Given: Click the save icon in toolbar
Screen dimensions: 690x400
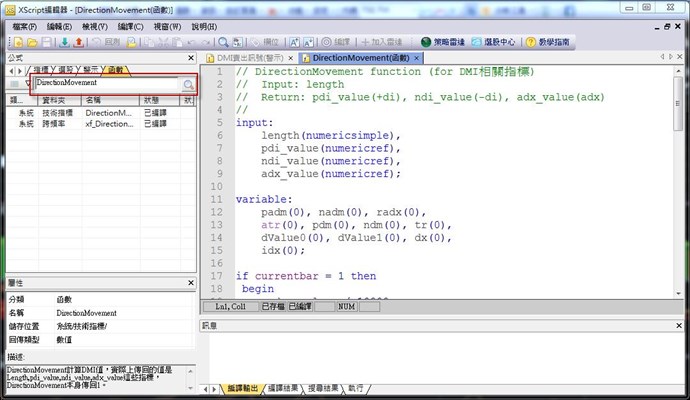Looking at the screenshot, I should (x=48, y=42).
